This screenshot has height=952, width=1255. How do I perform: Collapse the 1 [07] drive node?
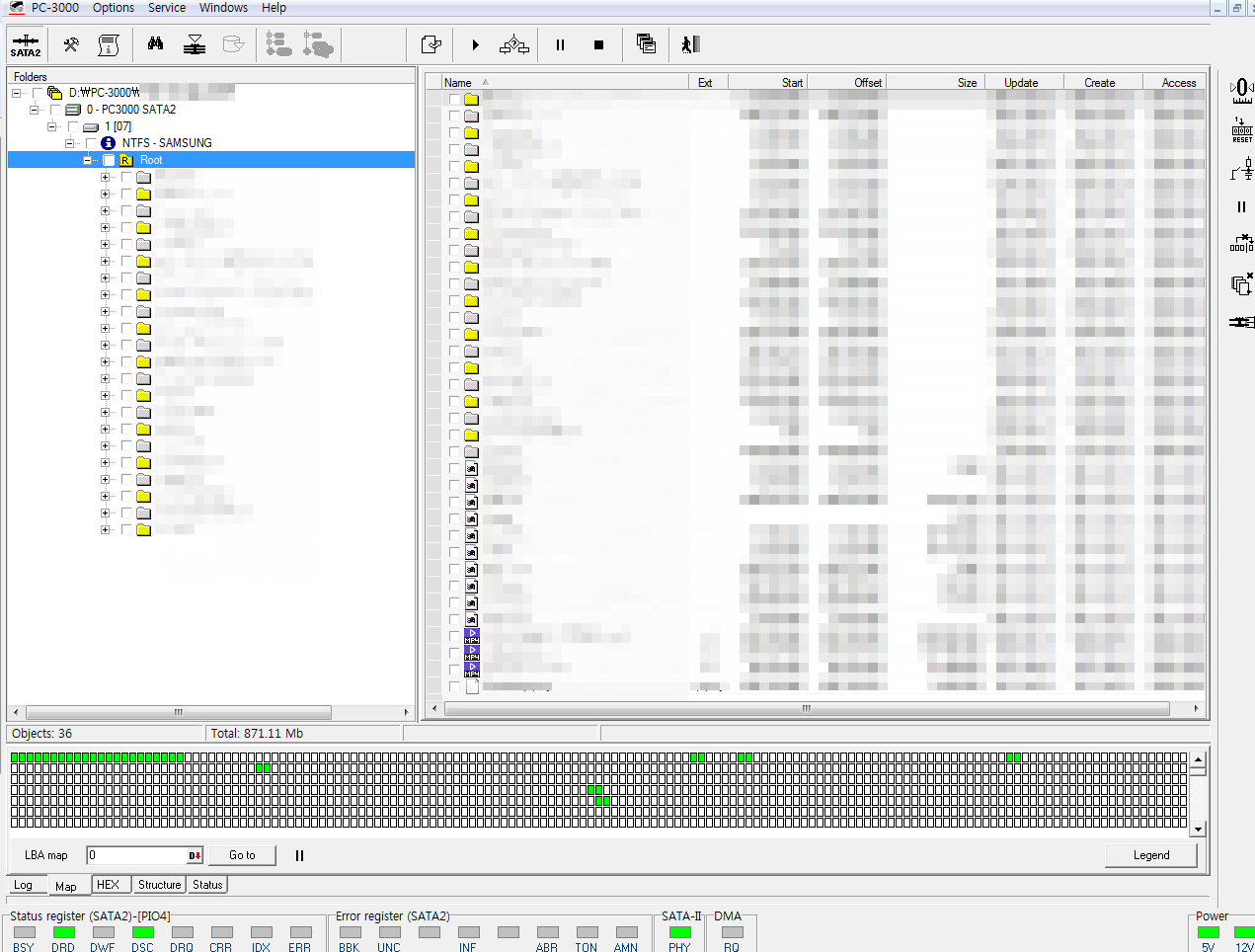[51, 126]
